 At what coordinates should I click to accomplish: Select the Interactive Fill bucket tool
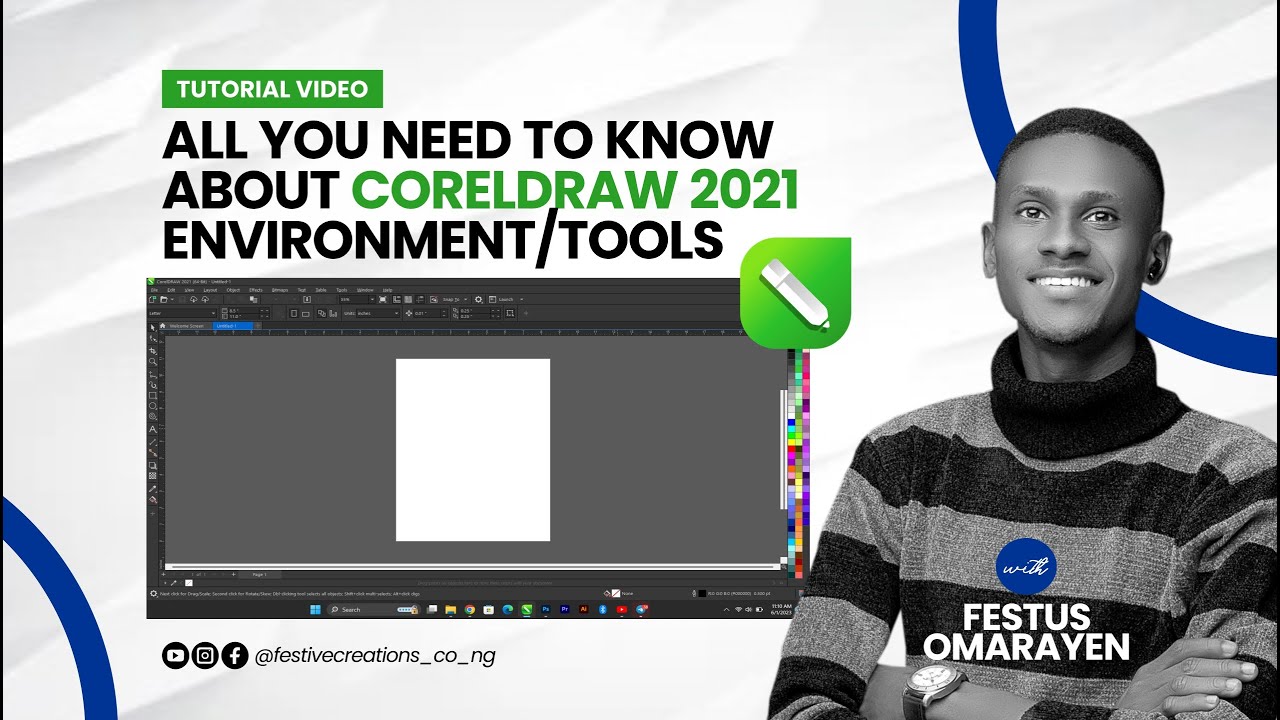point(153,500)
